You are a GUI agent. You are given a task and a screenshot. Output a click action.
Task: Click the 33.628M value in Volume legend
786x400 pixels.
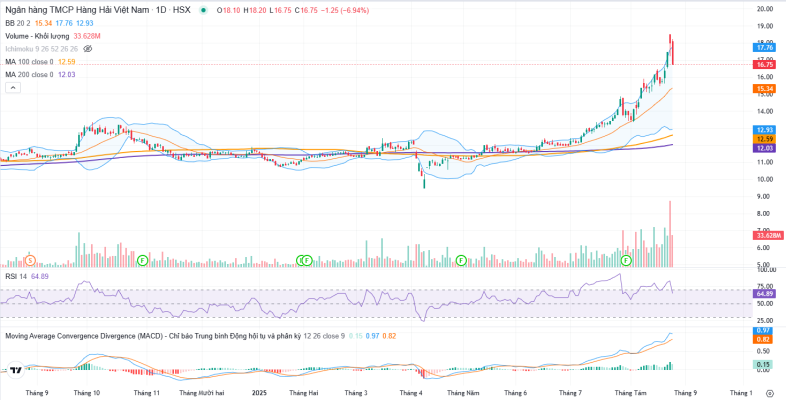click(87, 36)
